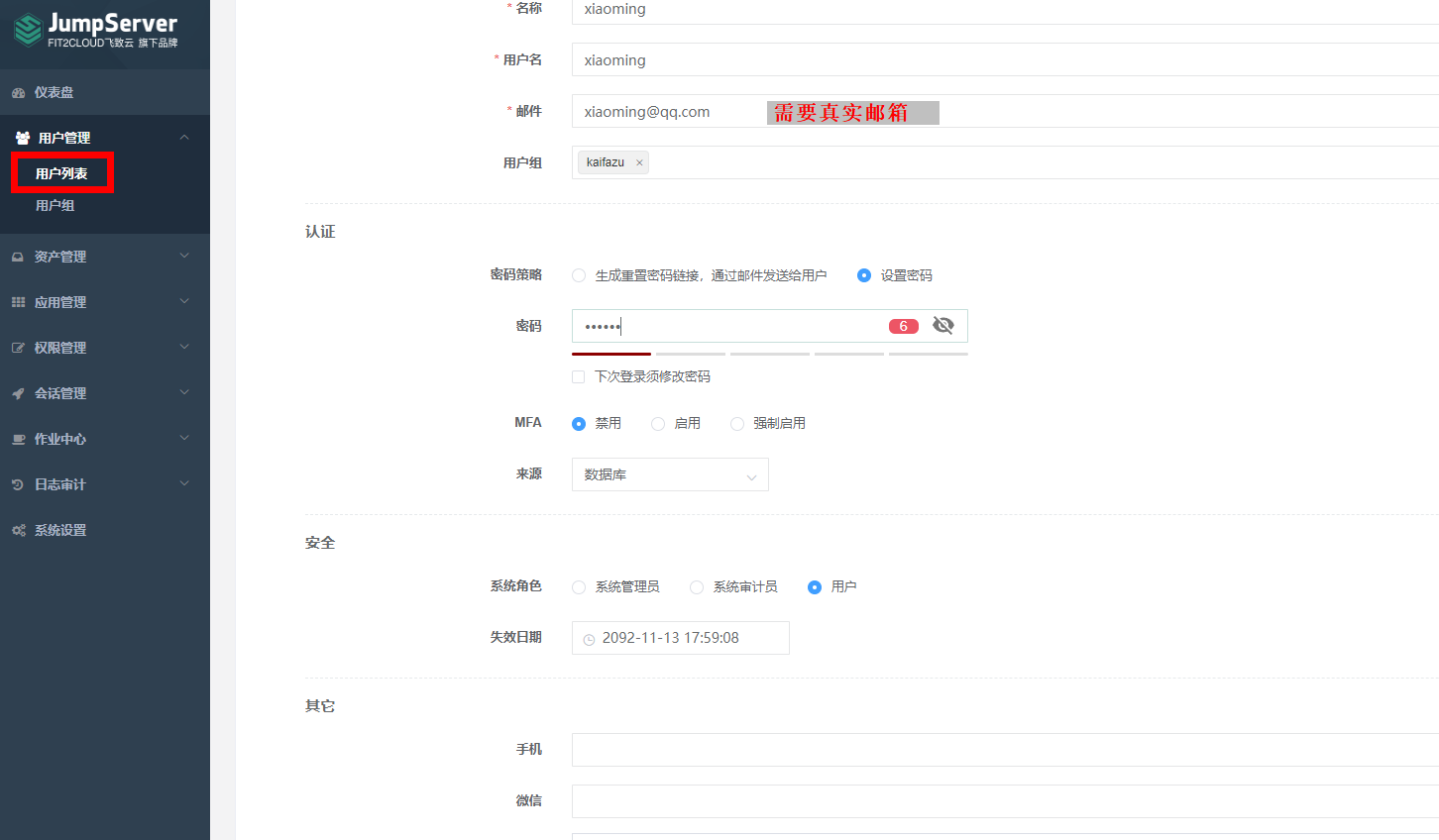Screen dimensions: 1439x840
Task: Focus the 用户名 input field
Action: click(x=1005, y=59)
